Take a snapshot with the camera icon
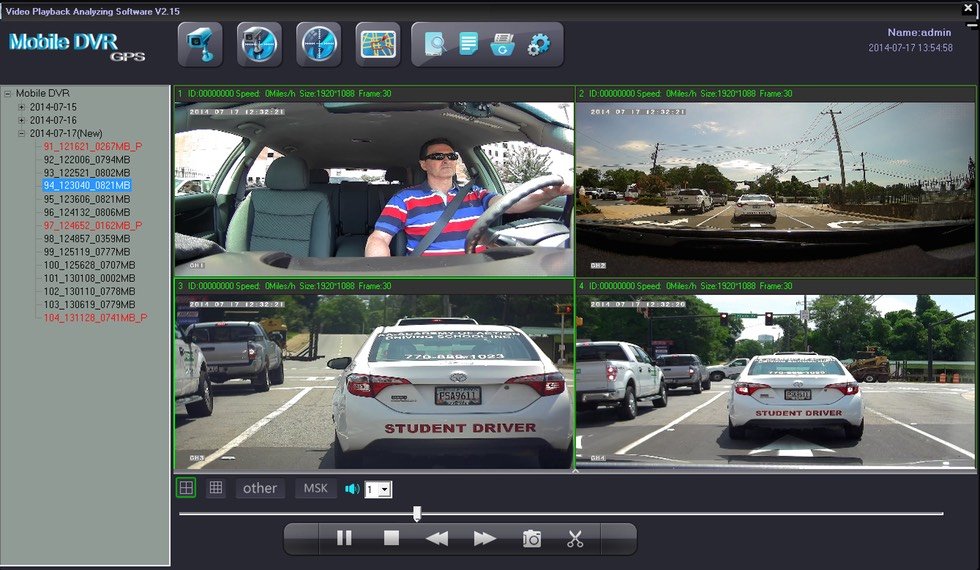The height and width of the screenshot is (570, 980). click(x=532, y=539)
